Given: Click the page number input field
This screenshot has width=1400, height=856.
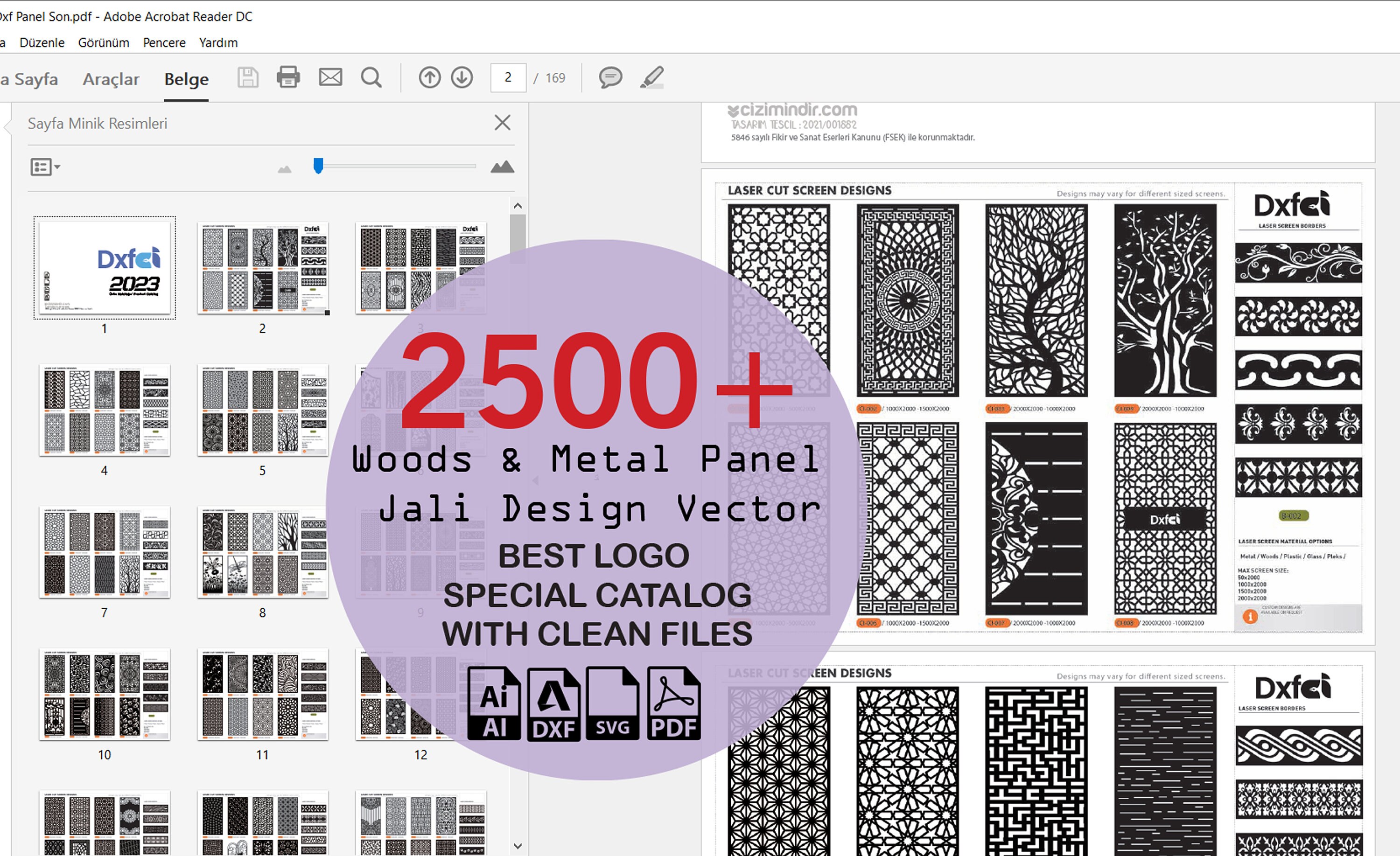Looking at the screenshot, I should pos(507,77).
